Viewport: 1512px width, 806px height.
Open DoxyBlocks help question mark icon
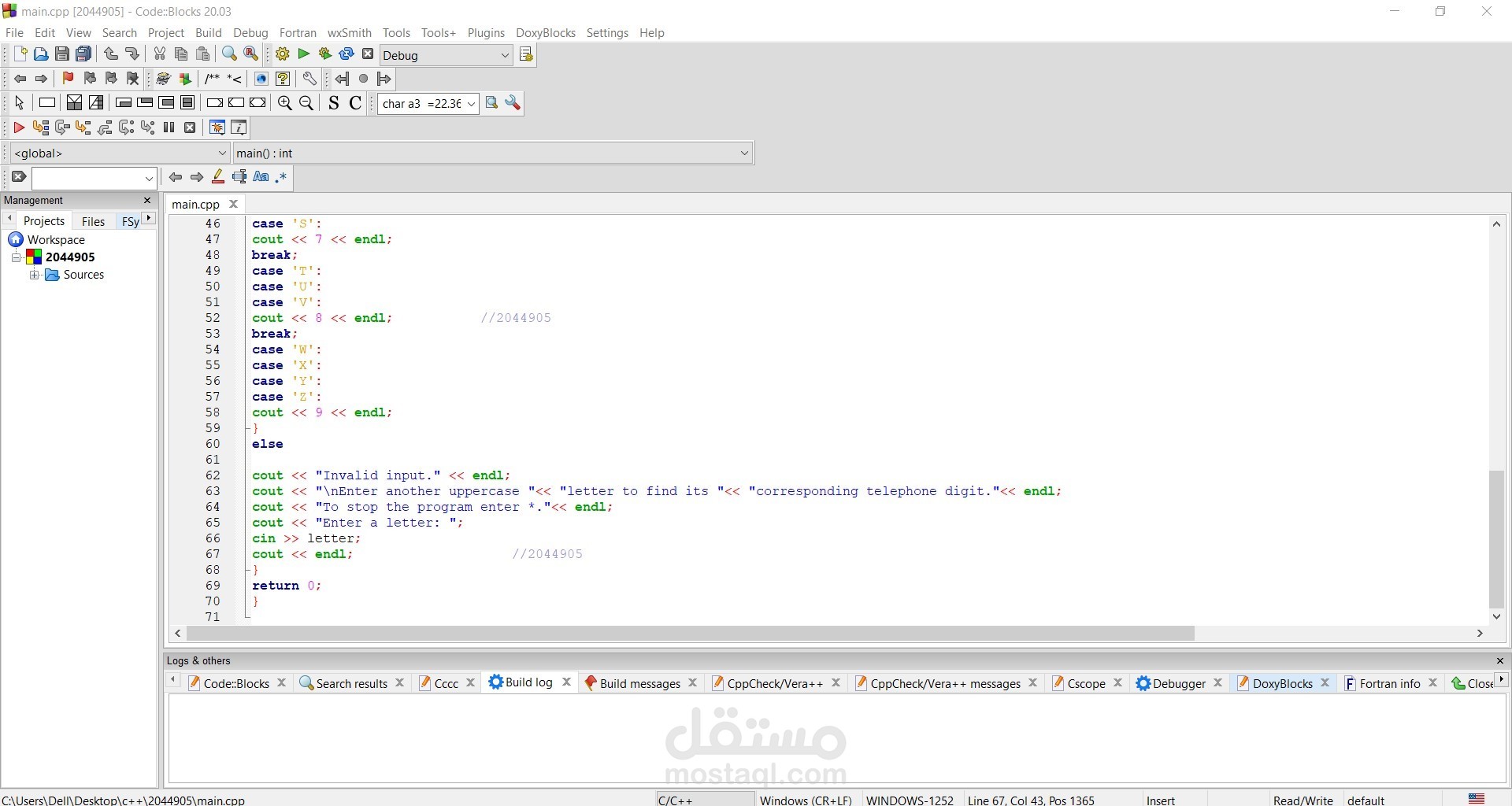pos(283,79)
